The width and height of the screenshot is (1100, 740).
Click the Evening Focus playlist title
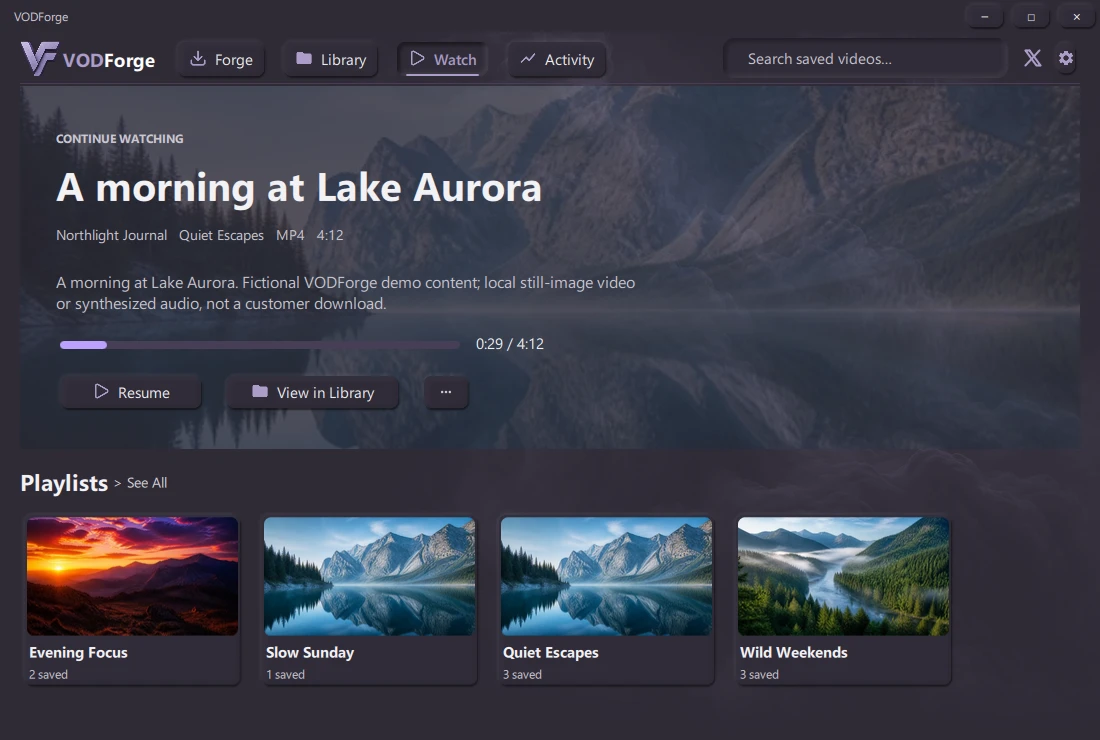point(79,653)
